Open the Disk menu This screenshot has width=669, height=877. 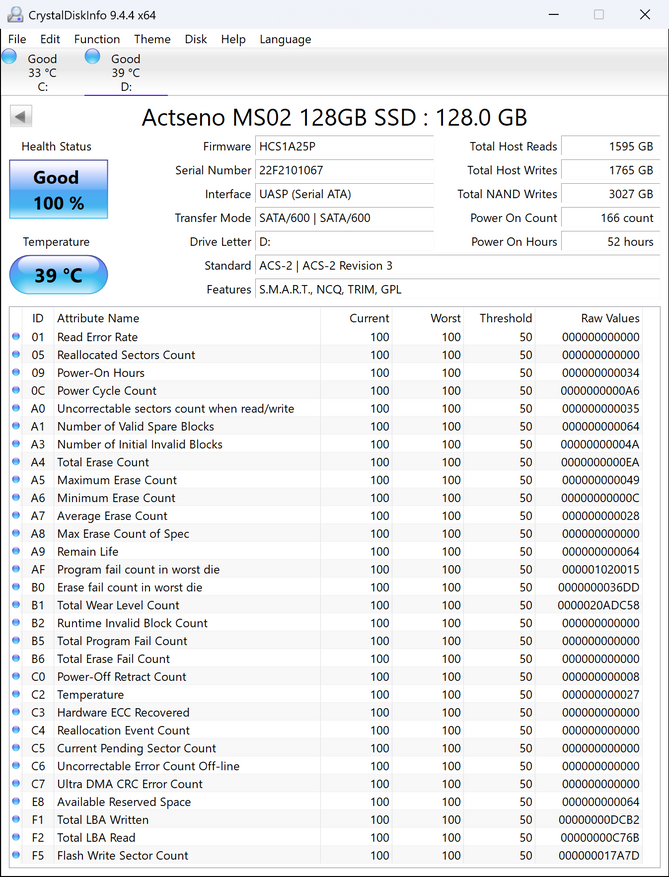click(x=196, y=39)
